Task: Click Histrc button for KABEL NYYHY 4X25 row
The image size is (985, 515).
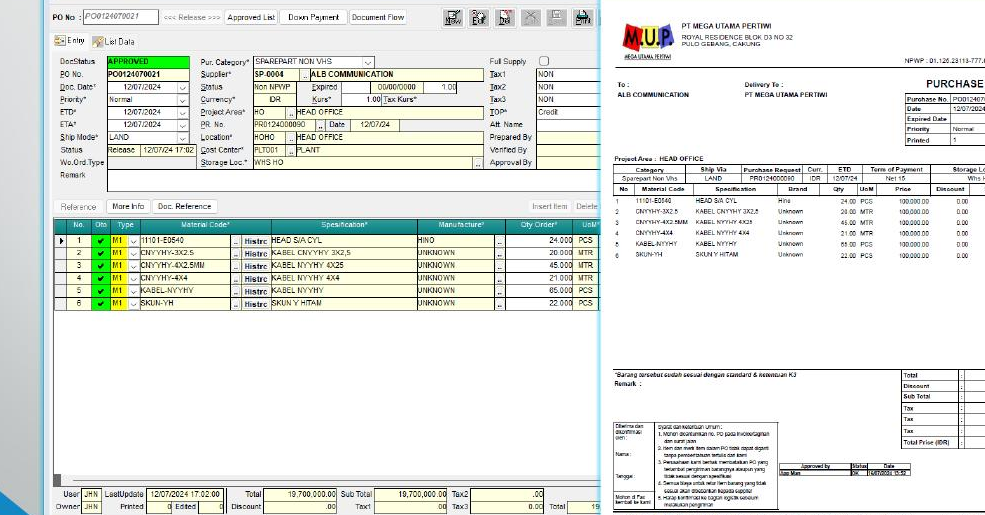Action: coord(256,266)
